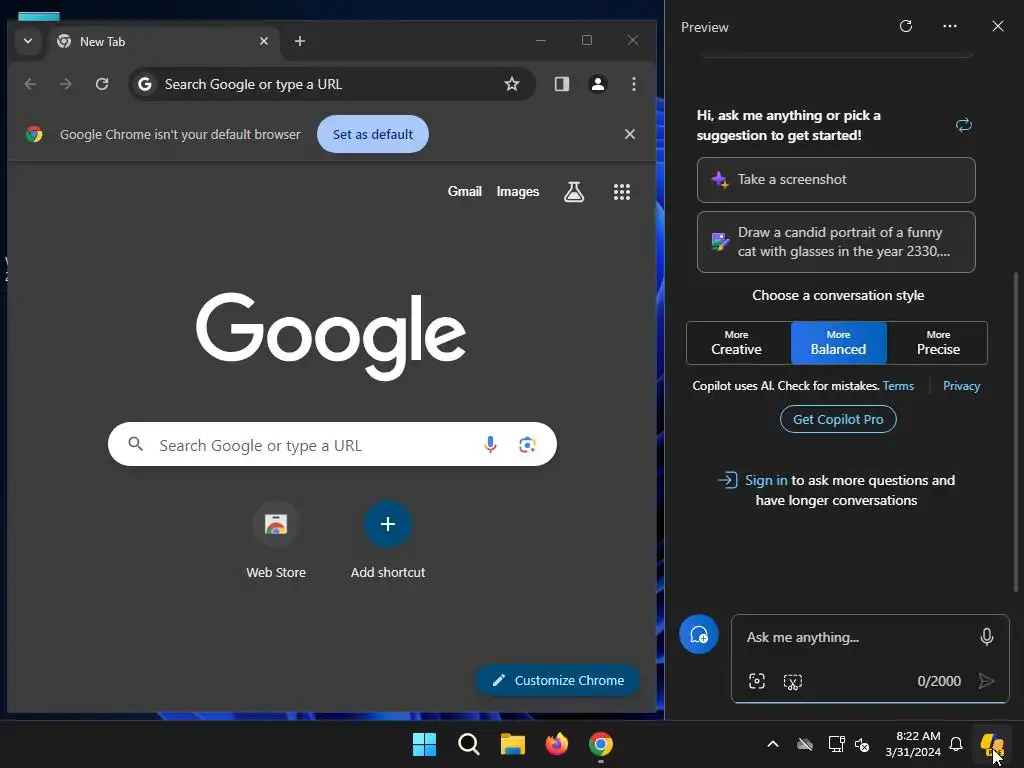Set Chrome as default browser
This screenshot has height=768, width=1024.
pyautogui.click(x=373, y=134)
